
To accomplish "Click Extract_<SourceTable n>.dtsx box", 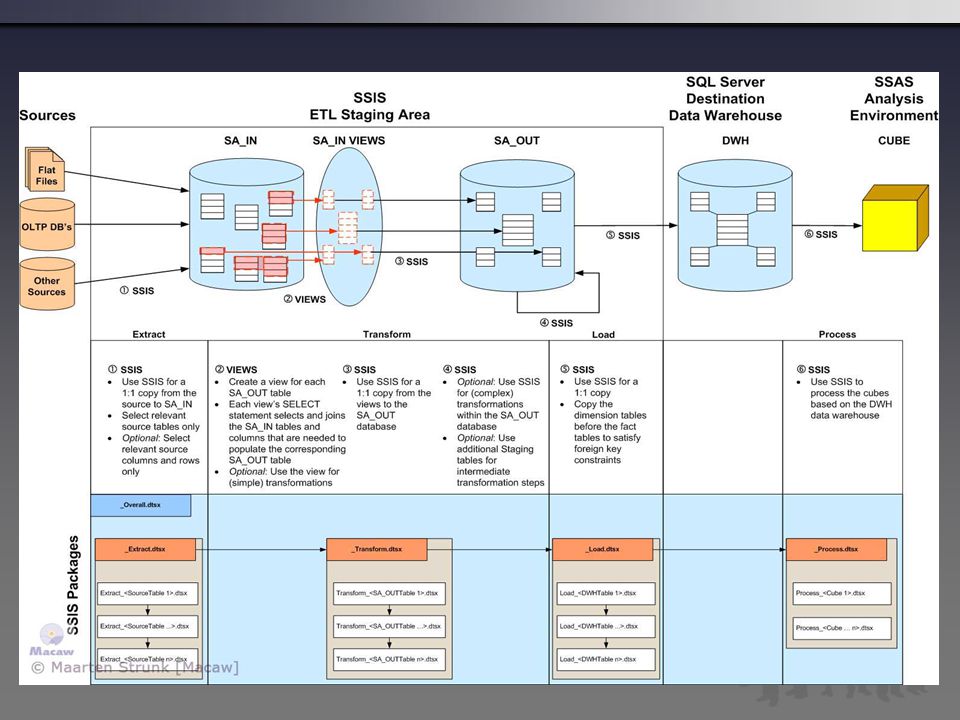I will [x=148, y=659].
